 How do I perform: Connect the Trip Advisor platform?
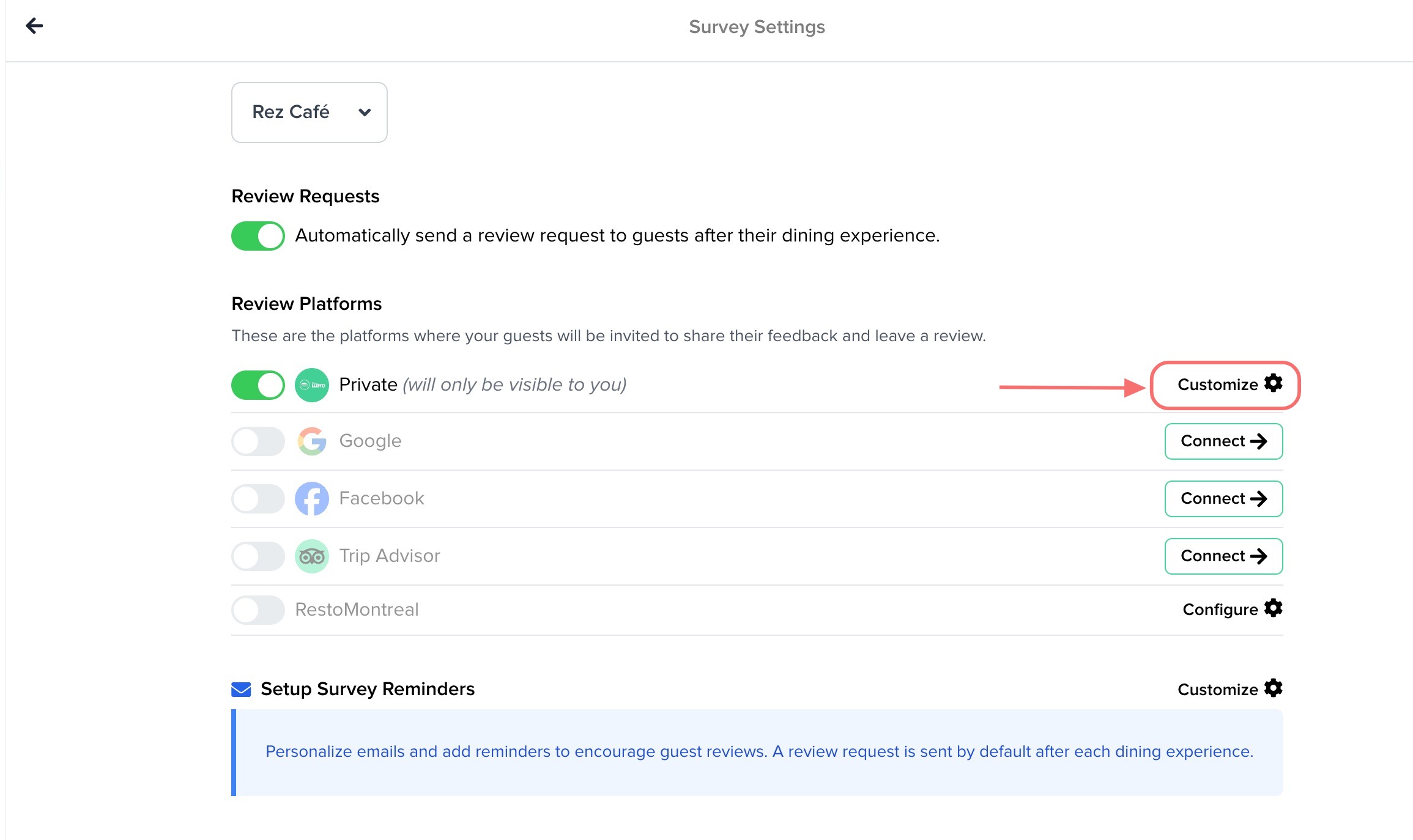tap(1223, 556)
